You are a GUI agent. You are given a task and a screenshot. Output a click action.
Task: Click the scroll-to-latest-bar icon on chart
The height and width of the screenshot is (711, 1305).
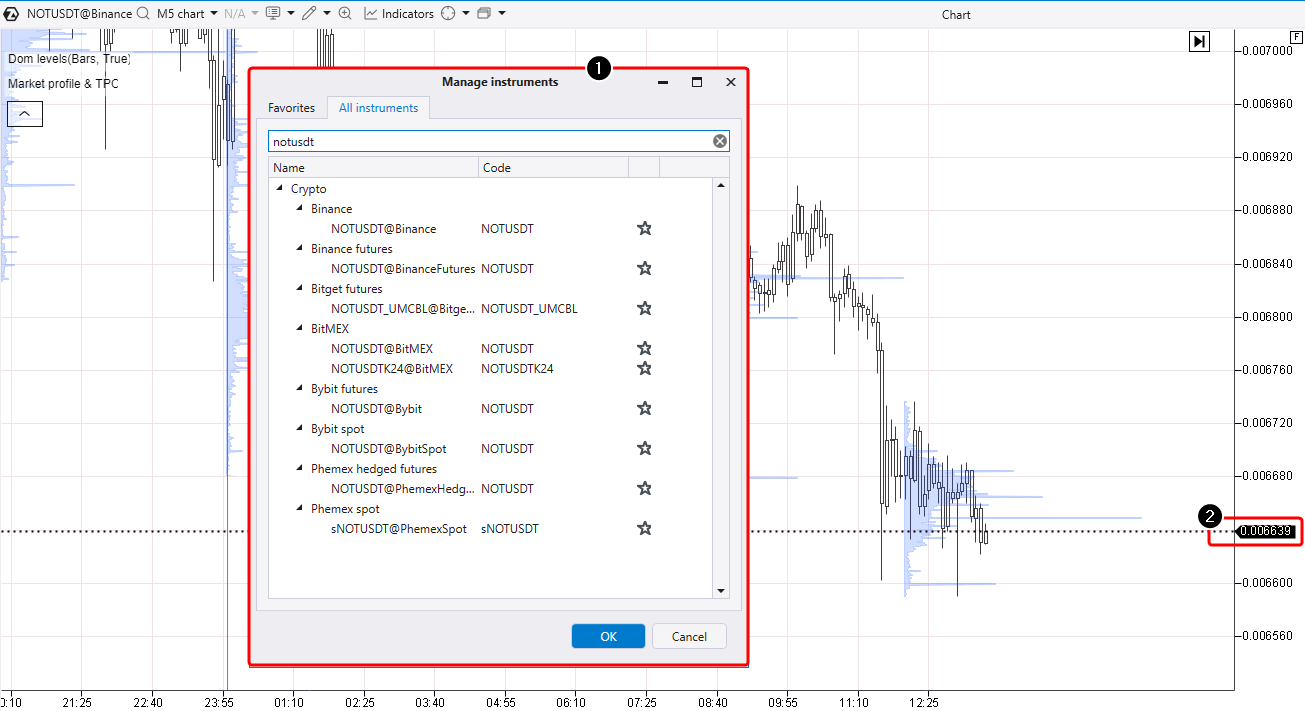[x=1199, y=41]
